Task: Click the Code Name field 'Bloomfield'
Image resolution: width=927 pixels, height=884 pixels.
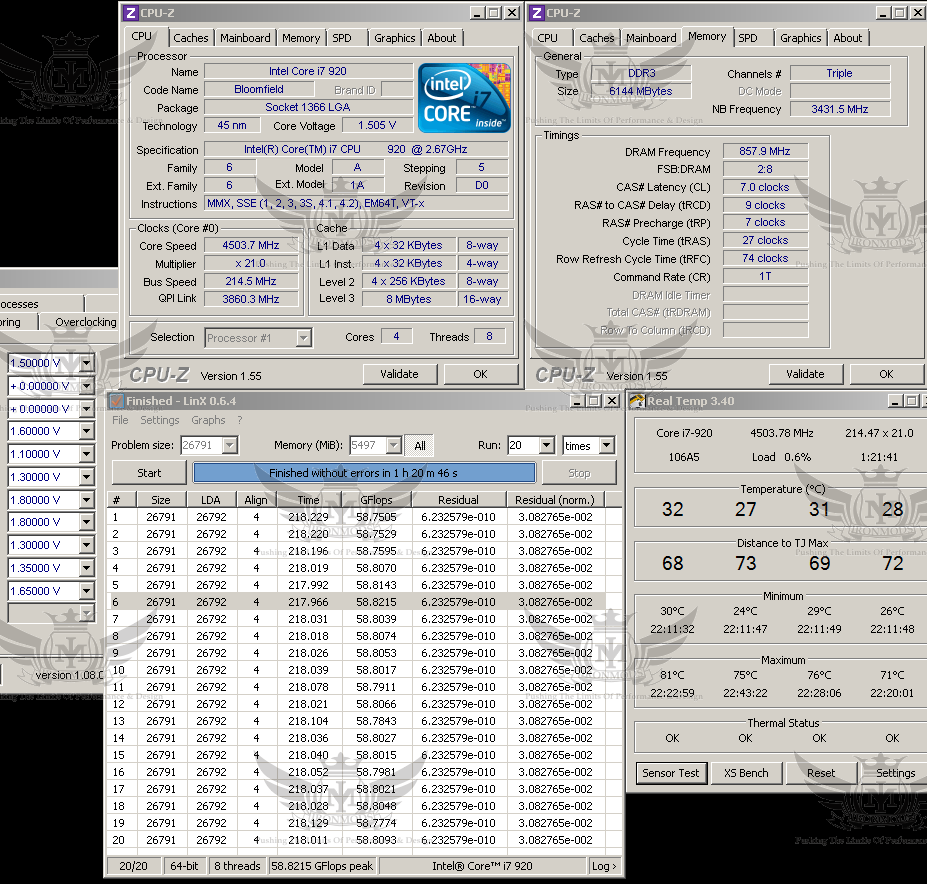Action: (x=259, y=89)
